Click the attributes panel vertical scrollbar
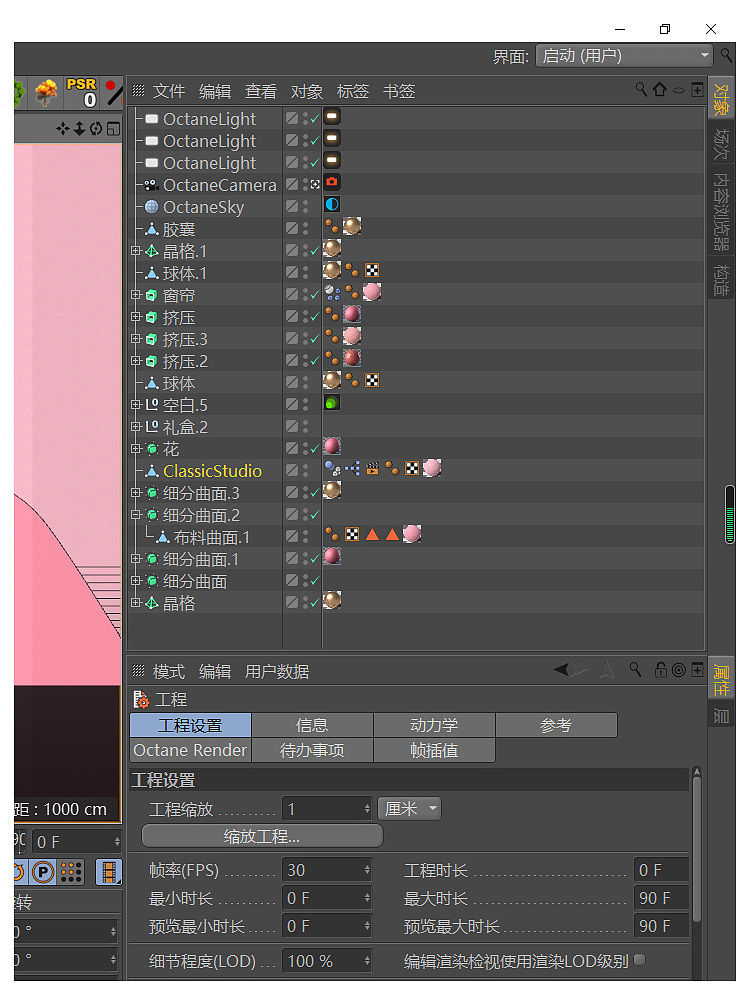This screenshot has height=1000, width=750. tap(696, 848)
